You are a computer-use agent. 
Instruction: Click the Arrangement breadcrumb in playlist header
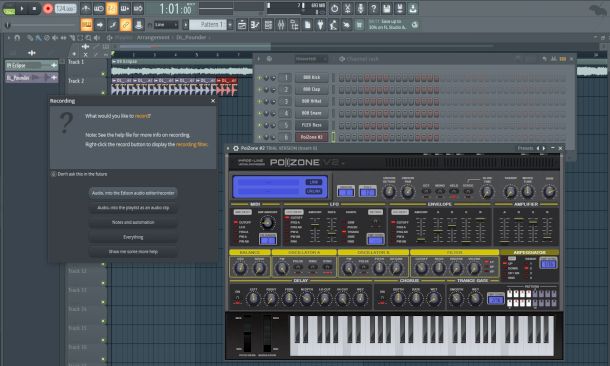[153, 38]
